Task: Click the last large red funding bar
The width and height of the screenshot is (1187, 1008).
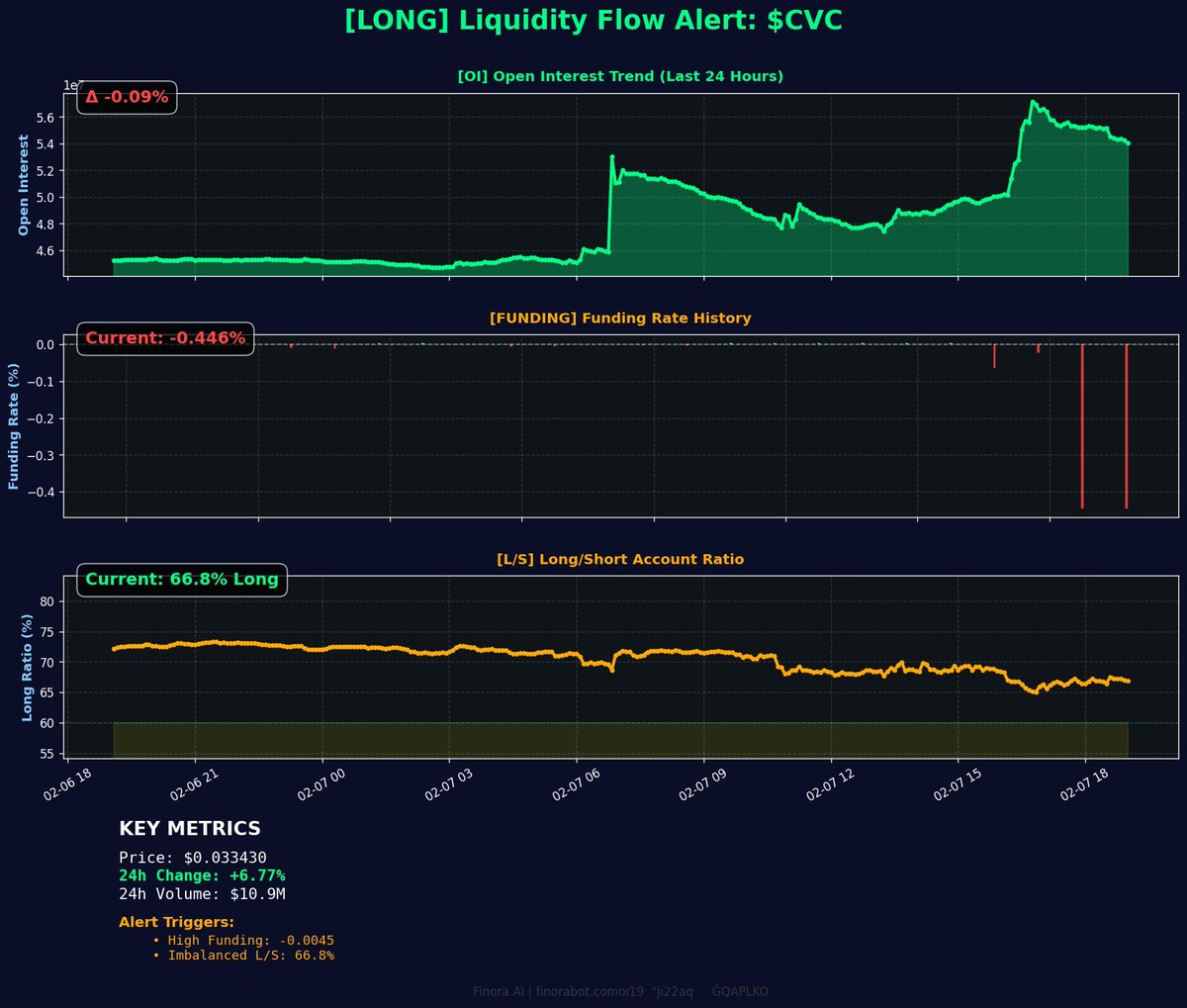Action: point(1127,425)
